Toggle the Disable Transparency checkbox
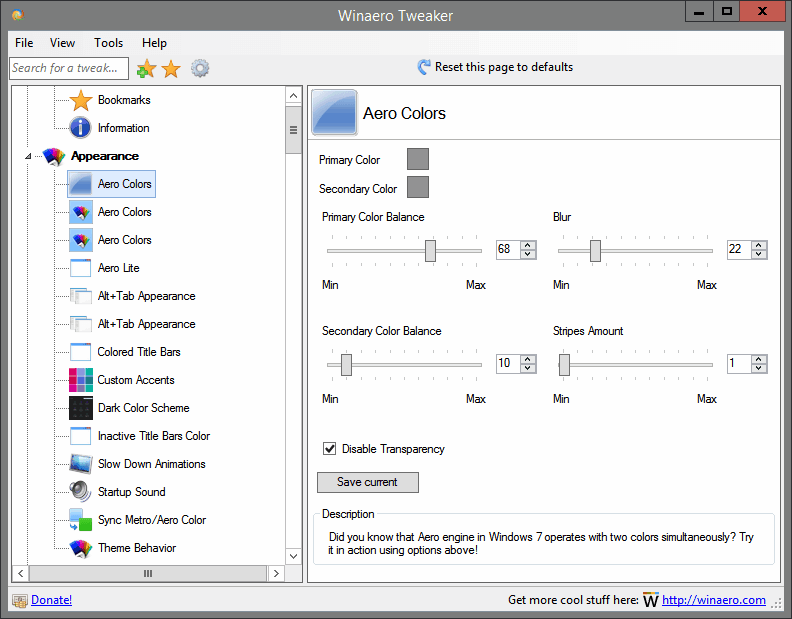792x619 pixels. (329, 448)
